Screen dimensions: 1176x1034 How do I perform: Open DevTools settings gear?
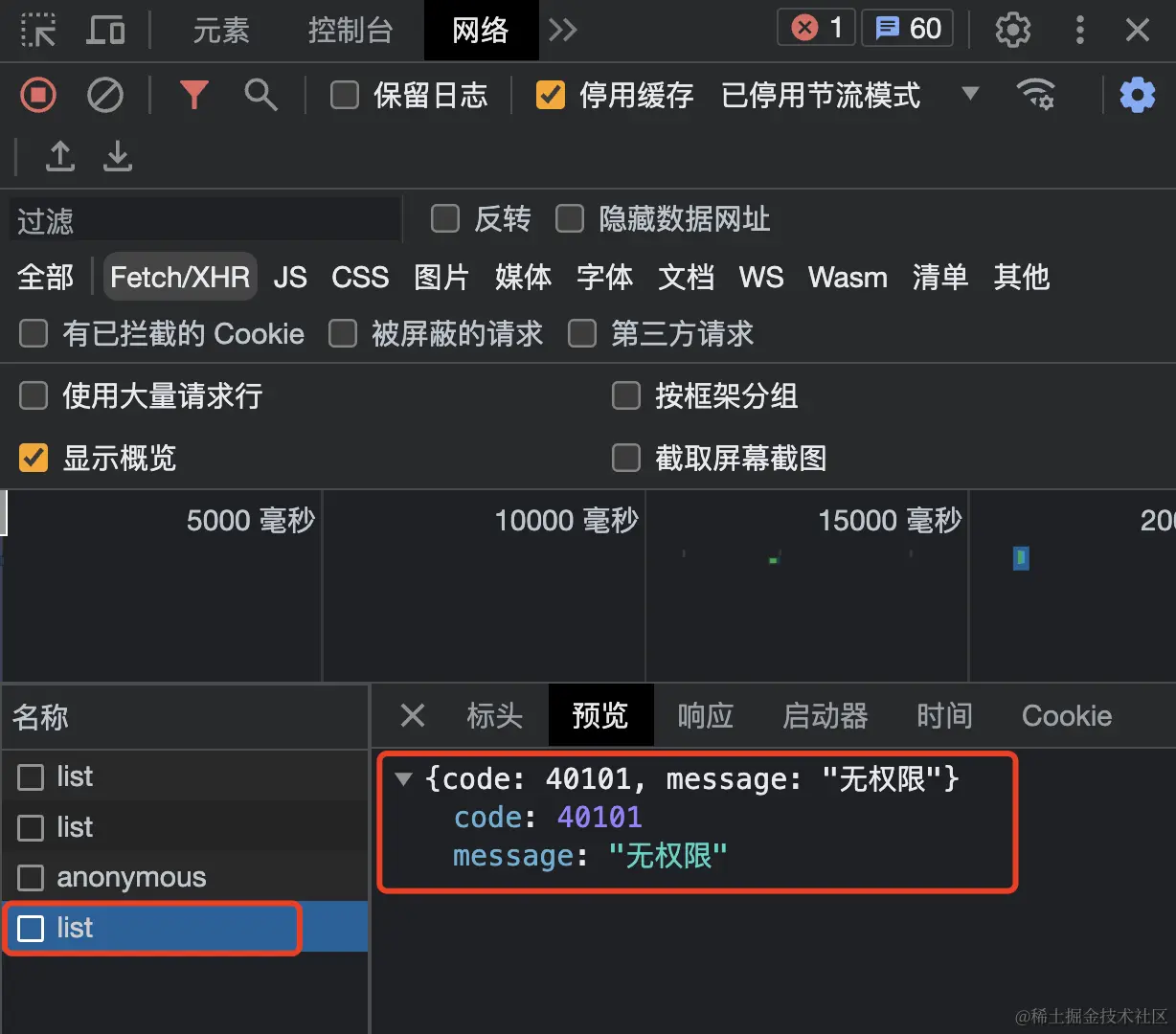click(x=1012, y=30)
